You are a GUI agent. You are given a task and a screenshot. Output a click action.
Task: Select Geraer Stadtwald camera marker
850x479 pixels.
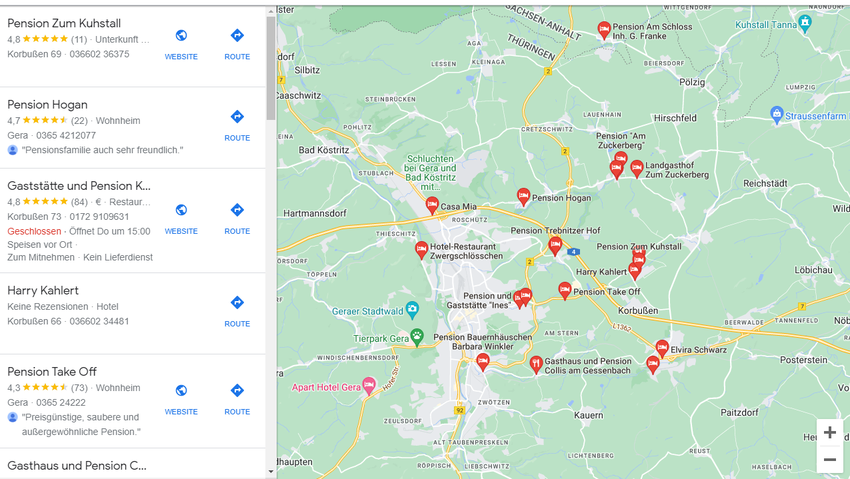coord(412,310)
